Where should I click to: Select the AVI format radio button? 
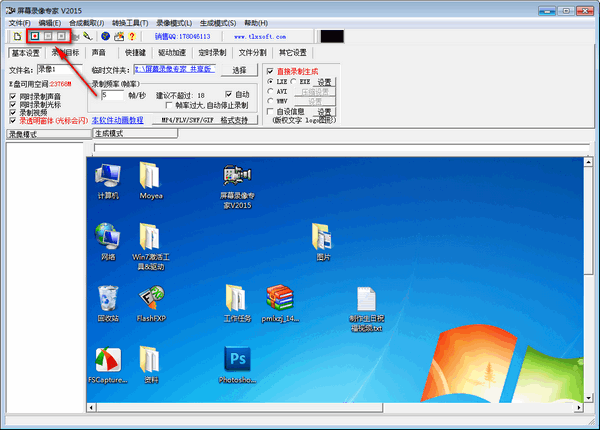coord(270,91)
